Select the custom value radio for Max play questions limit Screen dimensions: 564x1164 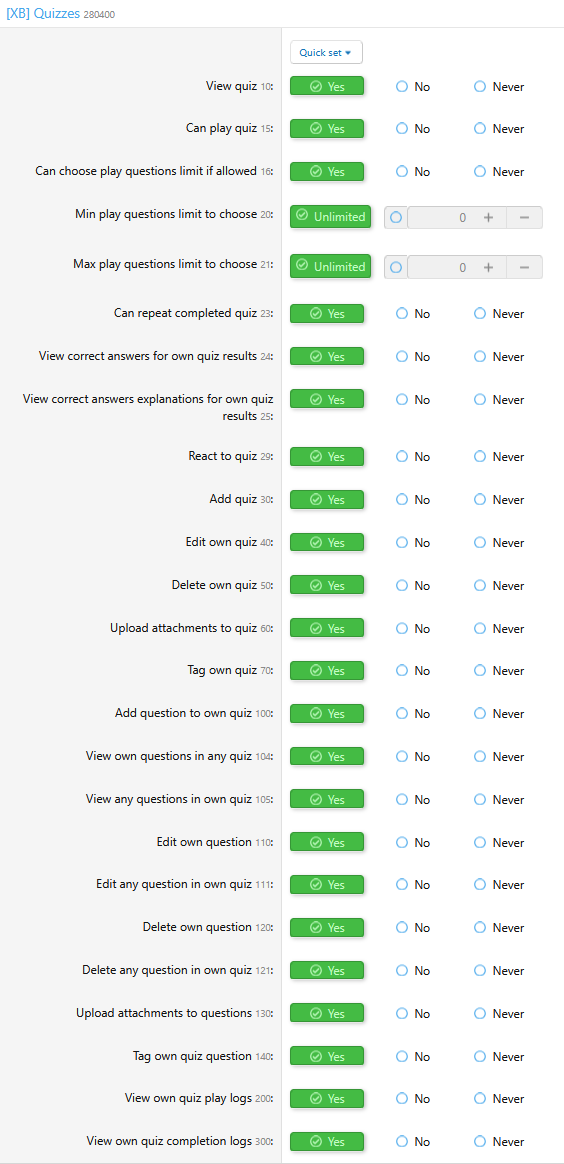[396, 267]
